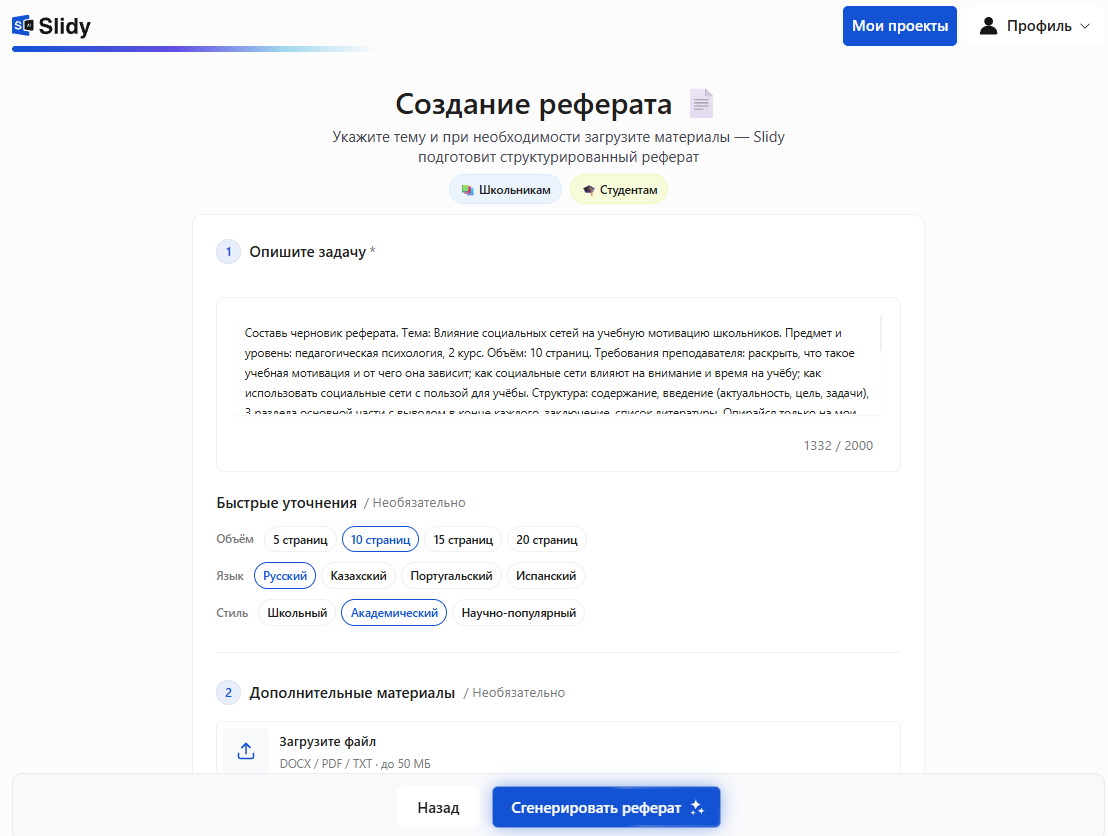
Task: Select Испанский language
Action: [x=546, y=576]
